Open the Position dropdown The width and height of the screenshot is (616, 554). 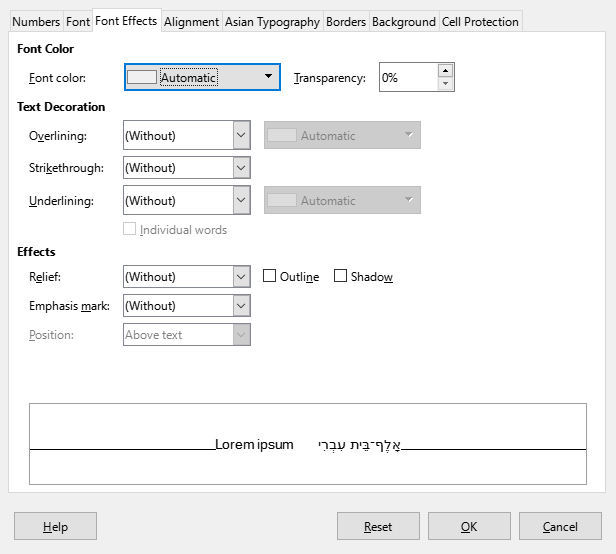point(187,335)
